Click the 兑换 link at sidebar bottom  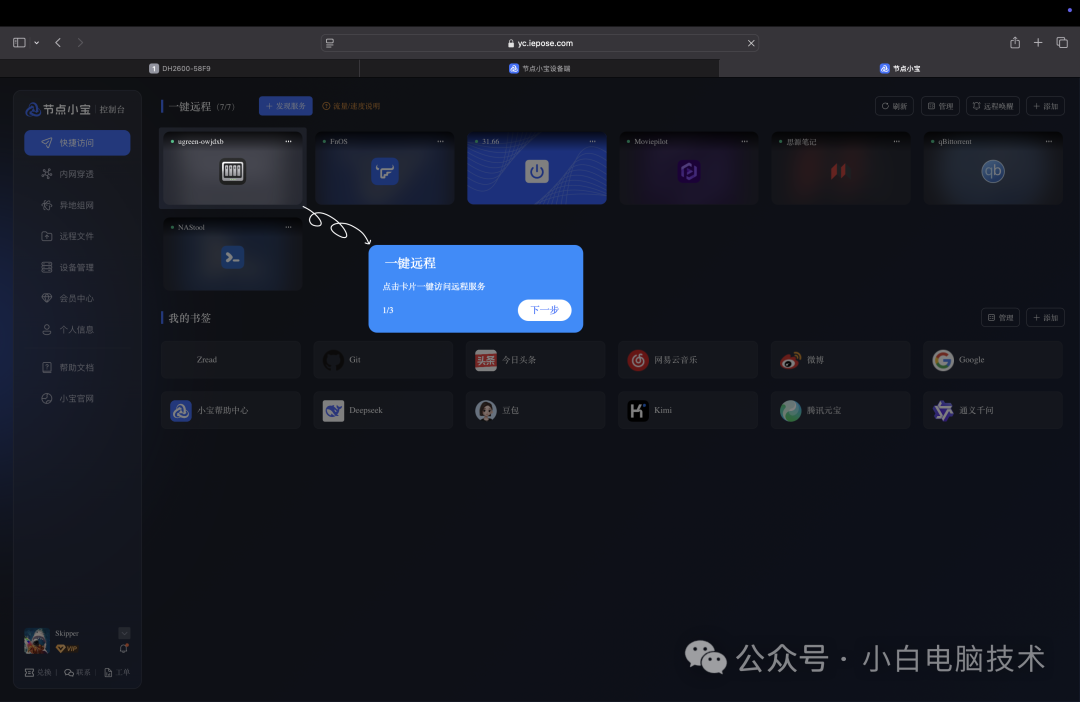tap(38, 673)
